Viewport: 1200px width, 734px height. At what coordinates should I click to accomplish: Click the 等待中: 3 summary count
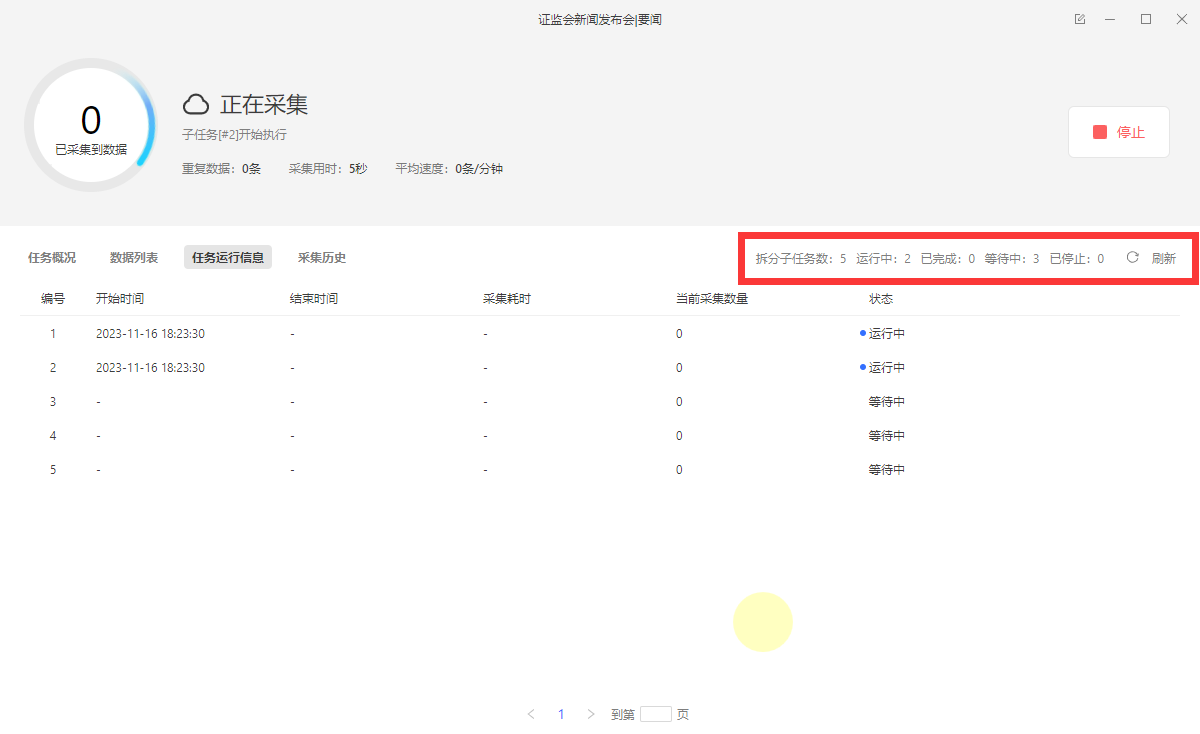[x=1012, y=258]
